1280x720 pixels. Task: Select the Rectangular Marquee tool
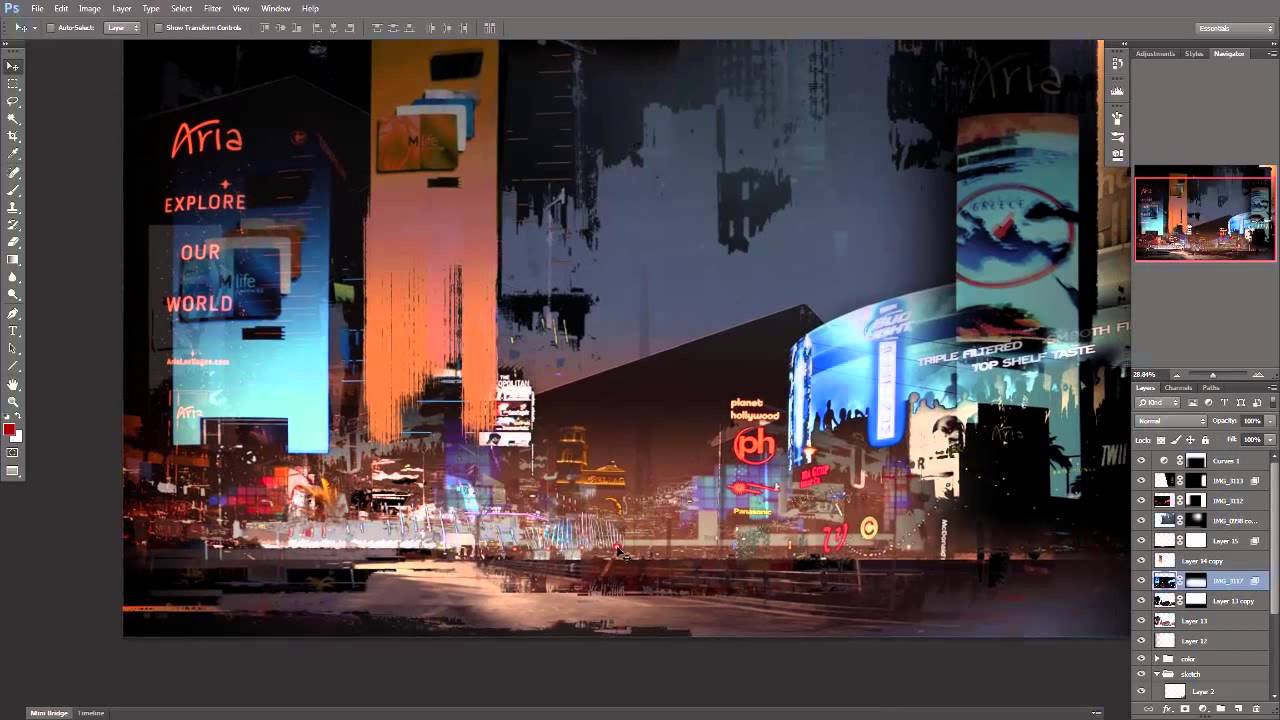[x=13, y=84]
